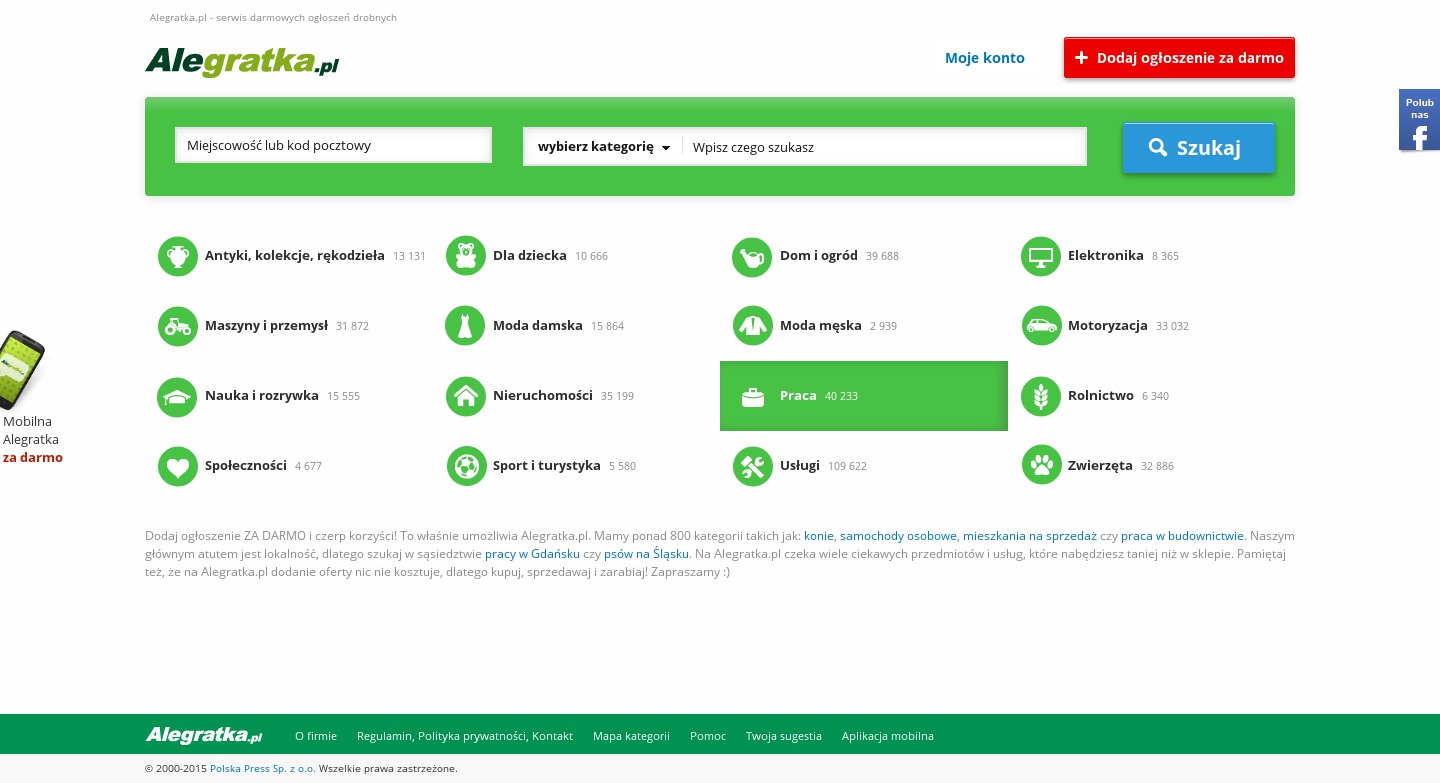Viewport: 1440px width, 783px height.
Task: Go to the Nieruchomości category
Action: [x=542, y=396]
